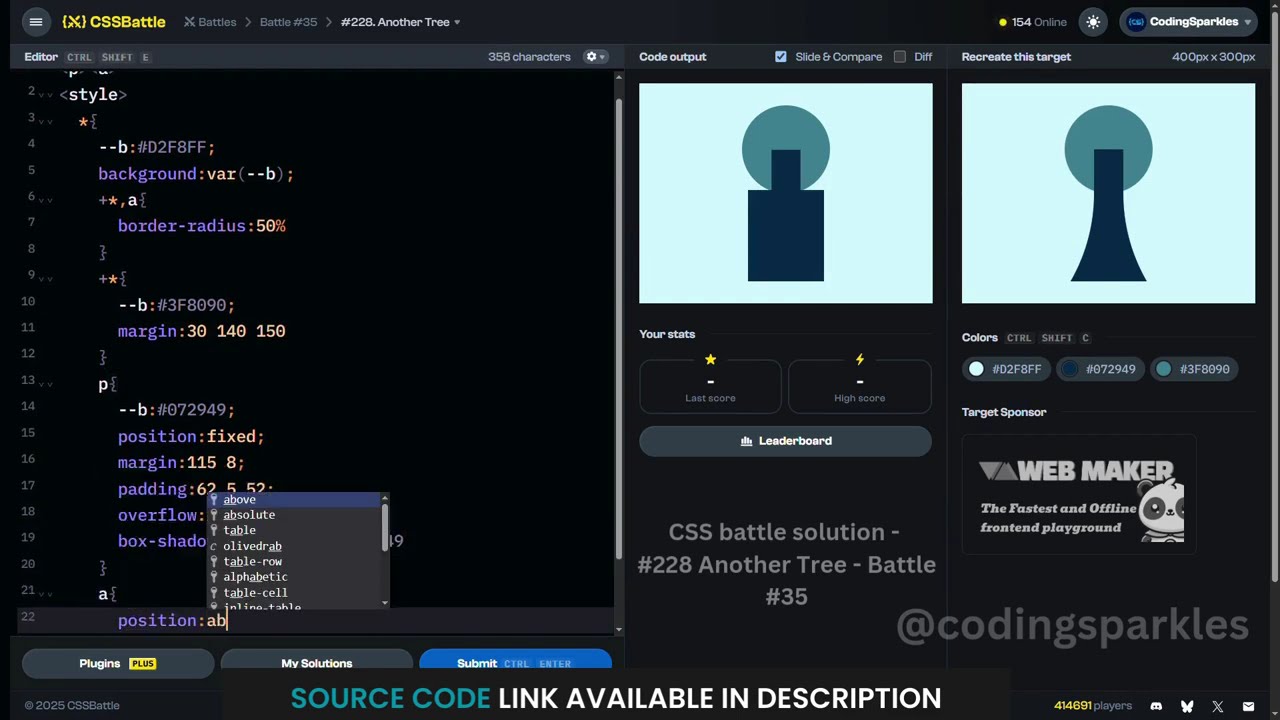The image size is (1280, 720).
Task: Click the code output preview image
Action: [x=786, y=193]
